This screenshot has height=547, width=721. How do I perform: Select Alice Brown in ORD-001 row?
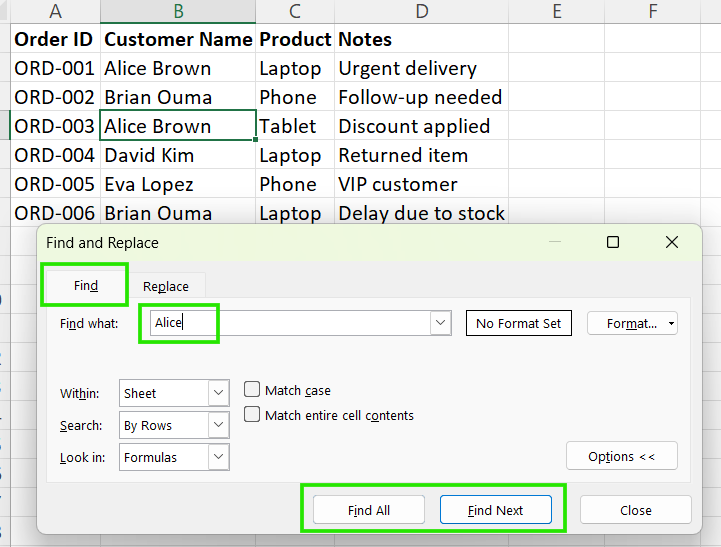coord(178,68)
